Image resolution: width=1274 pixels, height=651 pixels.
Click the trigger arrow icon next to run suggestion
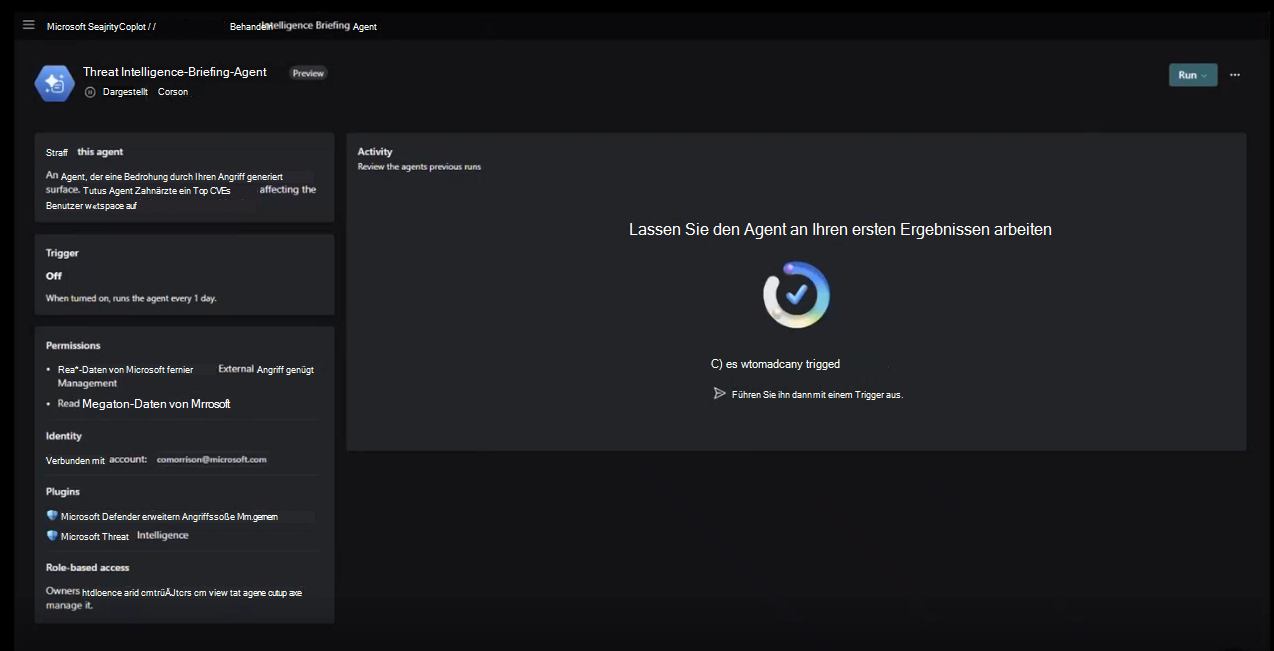coord(719,393)
